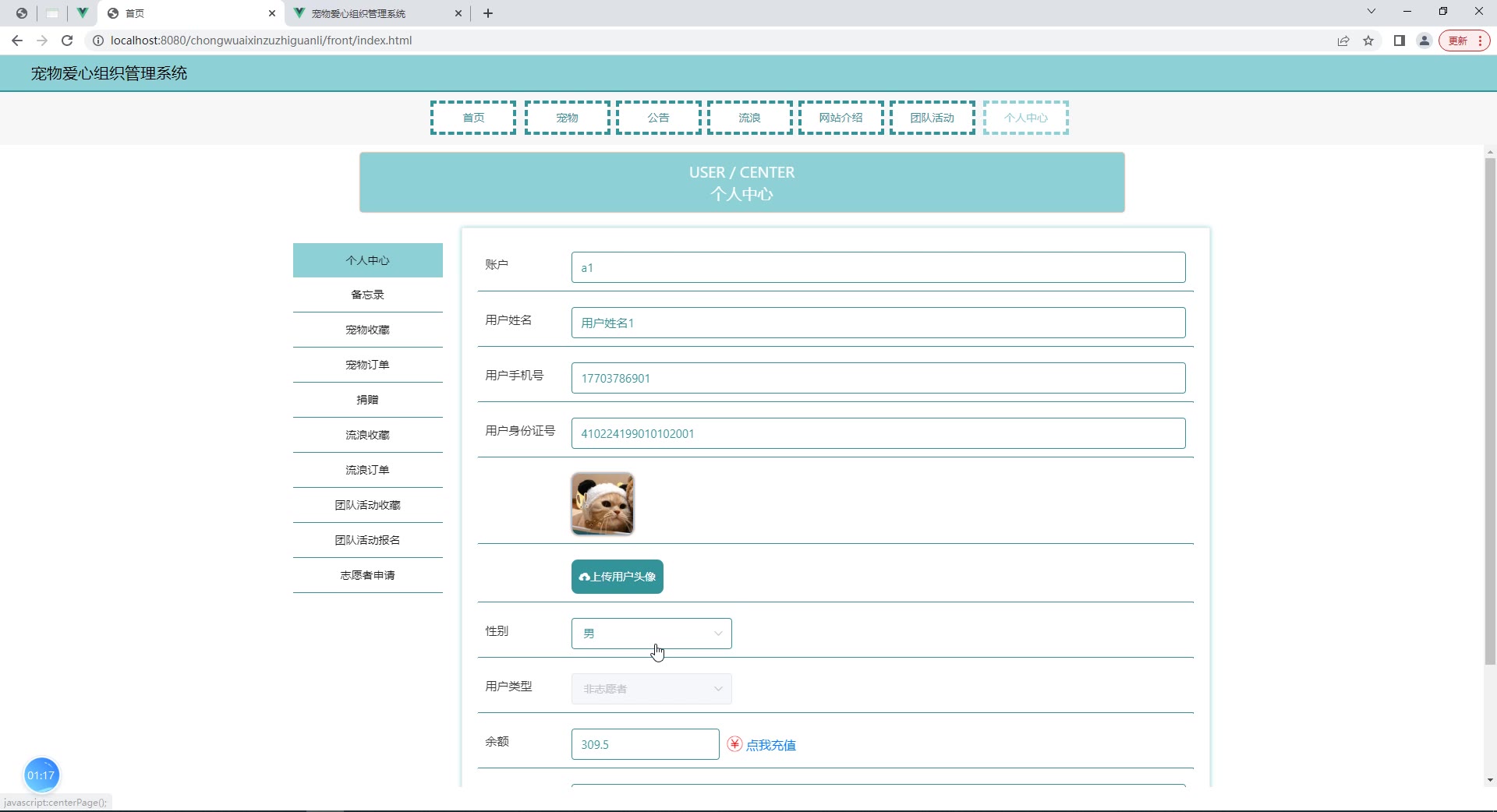Click the user avatar cat thumbnail
This screenshot has width=1497, height=812.
point(603,504)
